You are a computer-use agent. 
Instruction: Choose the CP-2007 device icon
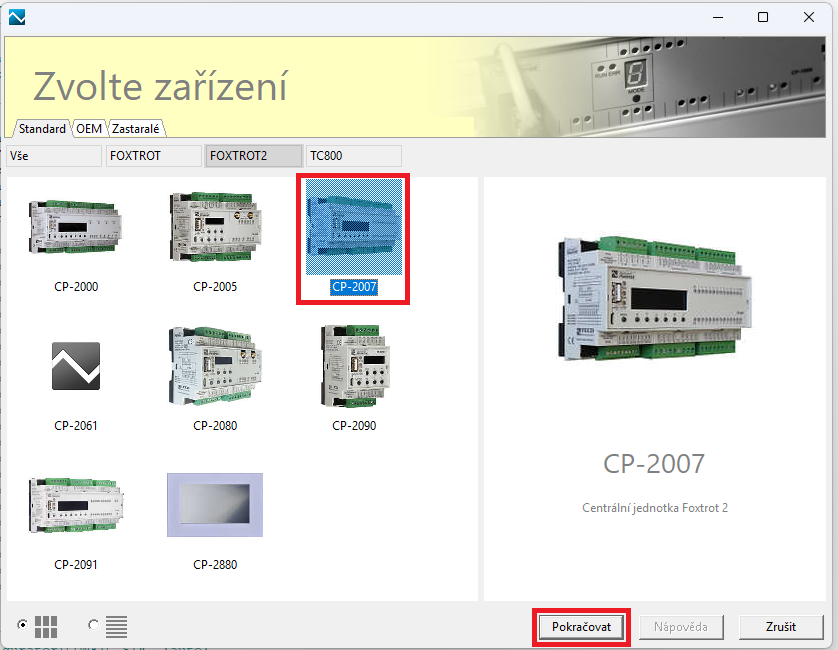pyautogui.click(x=353, y=228)
